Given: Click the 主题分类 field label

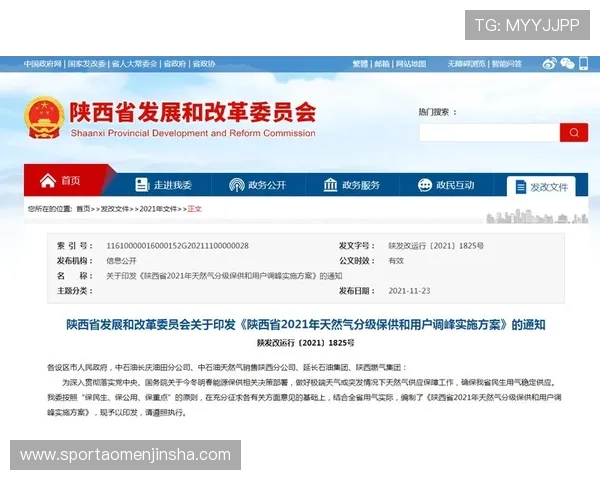Looking at the screenshot, I should (x=74, y=291).
